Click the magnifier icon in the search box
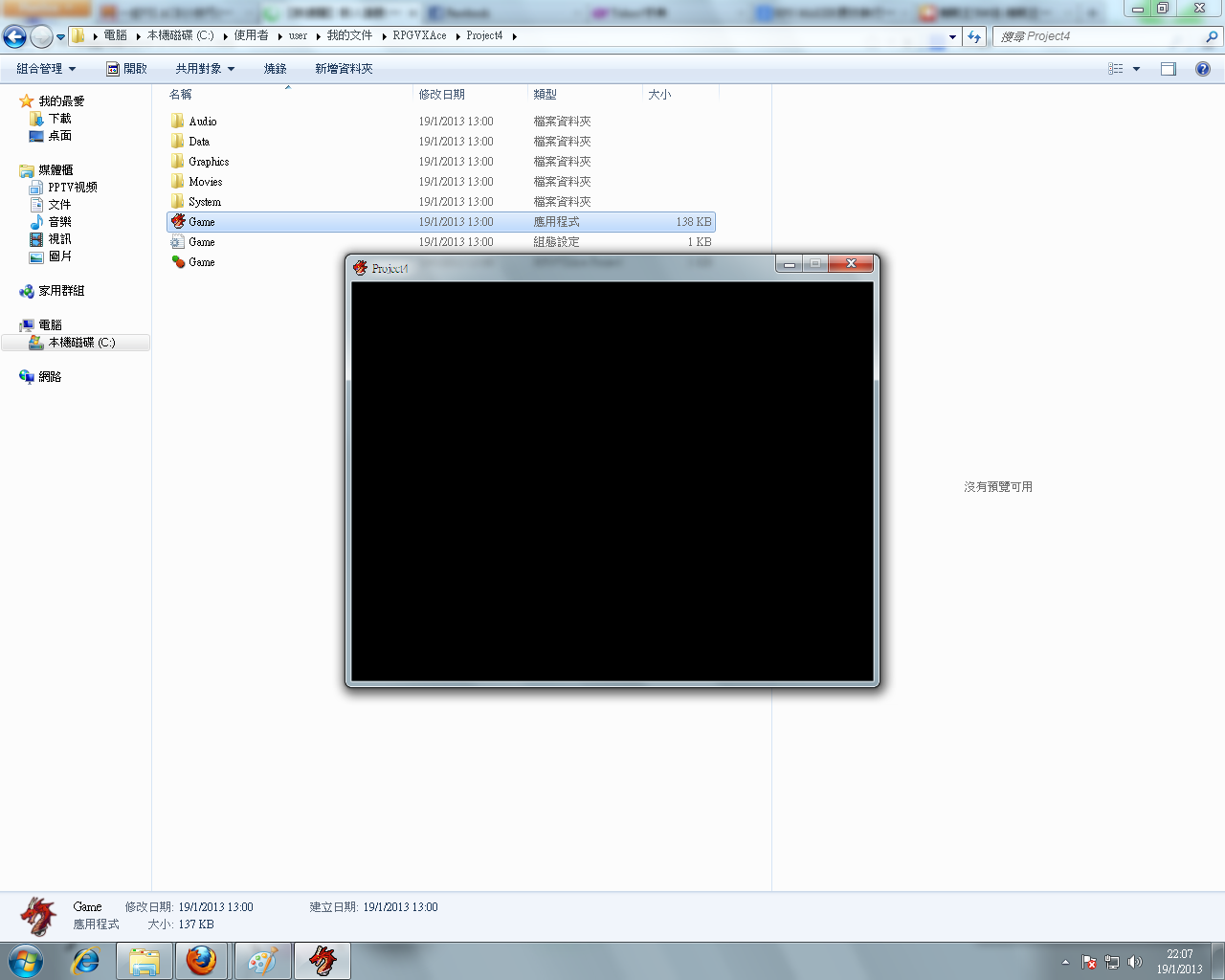Image resolution: width=1225 pixels, height=980 pixels. [x=1212, y=36]
